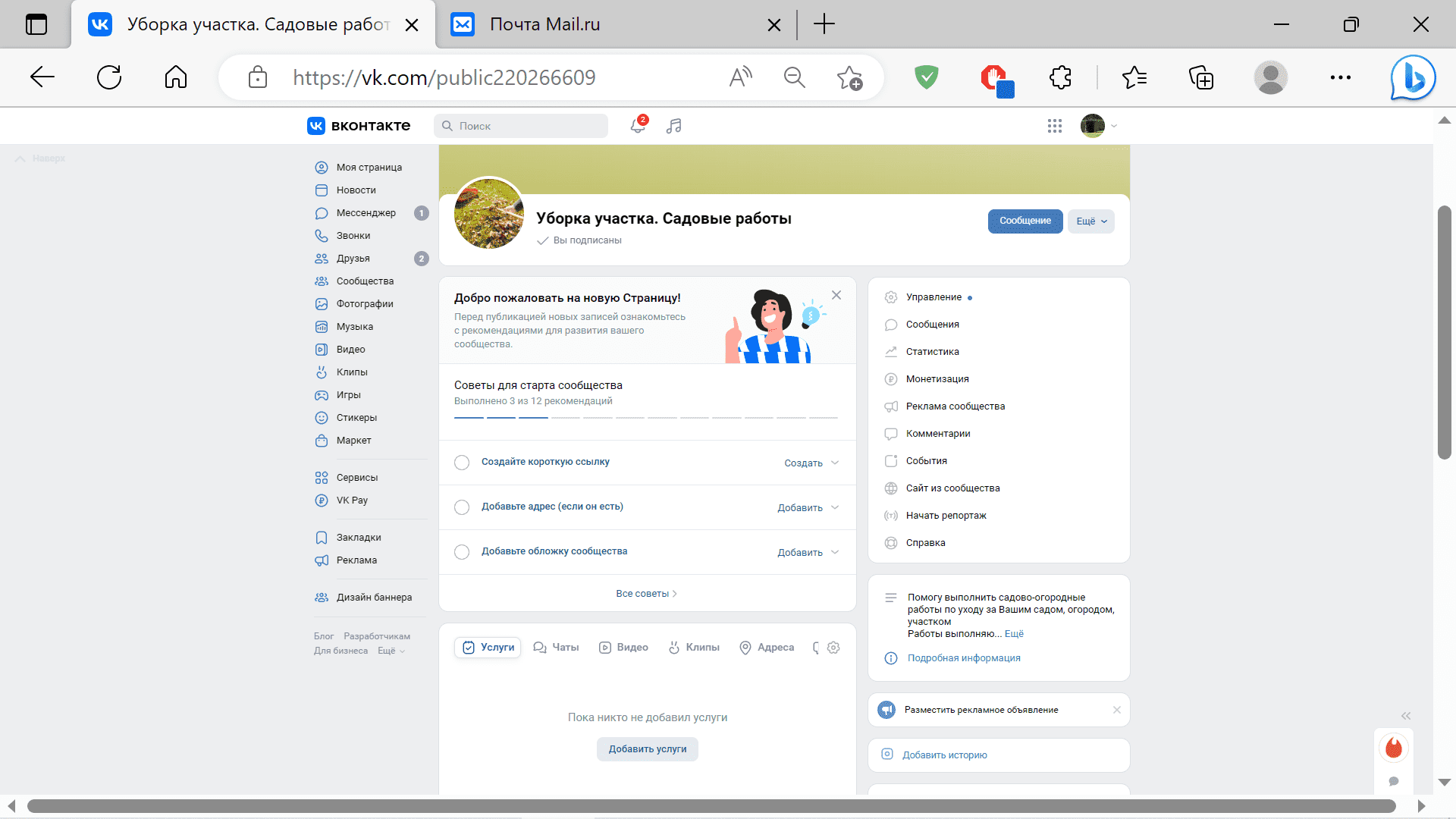
Task: Switch to the Клипы tab
Action: pyautogui.click(x=694, y=648)
